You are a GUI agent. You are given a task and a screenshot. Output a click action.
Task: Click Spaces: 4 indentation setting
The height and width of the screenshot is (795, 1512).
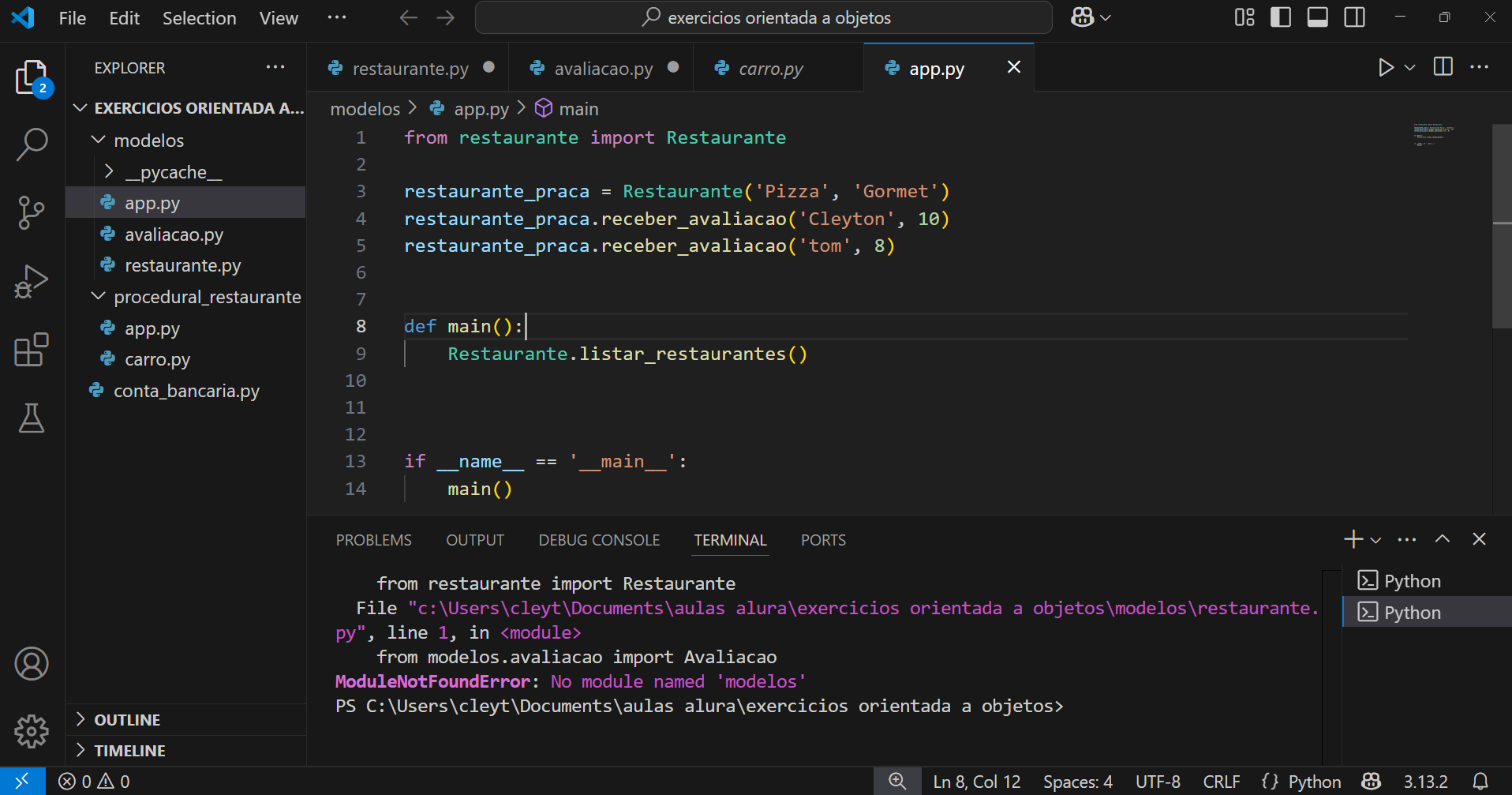[x=1078, y=782]
